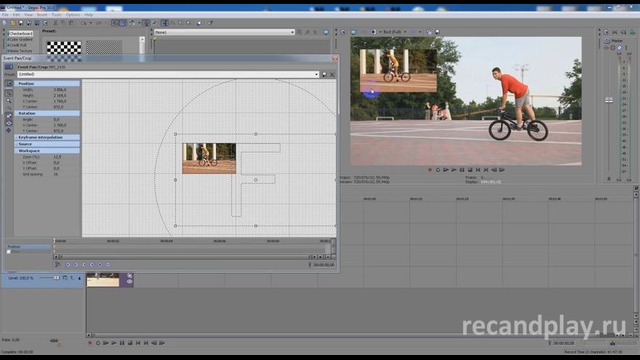Expand the Keyframe interpolation group
The width and height of the screenshot is (640, 360).
click(x=47, y=137)
